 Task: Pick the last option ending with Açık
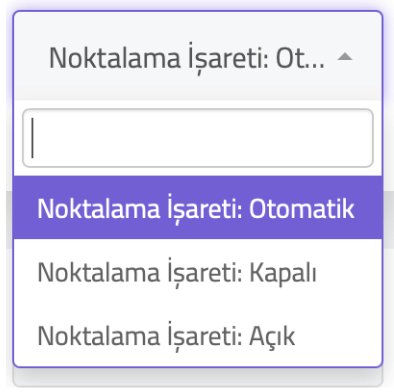coord(198,335)
